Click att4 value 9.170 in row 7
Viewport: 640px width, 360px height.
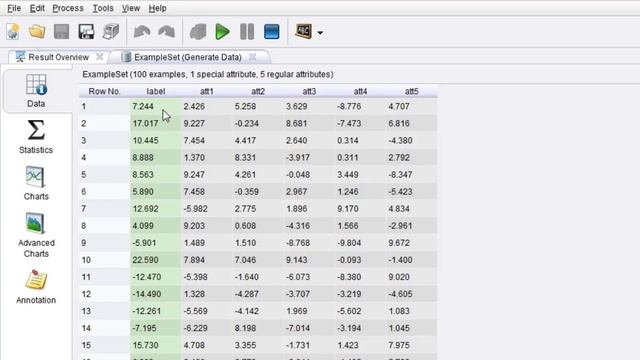point(348,209)
